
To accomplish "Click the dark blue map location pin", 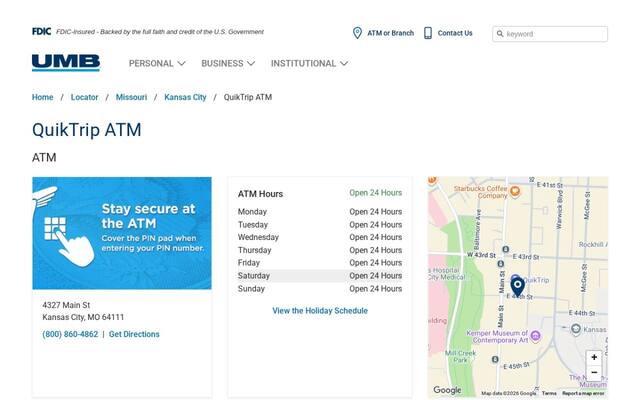I will (x=518, y=287).
